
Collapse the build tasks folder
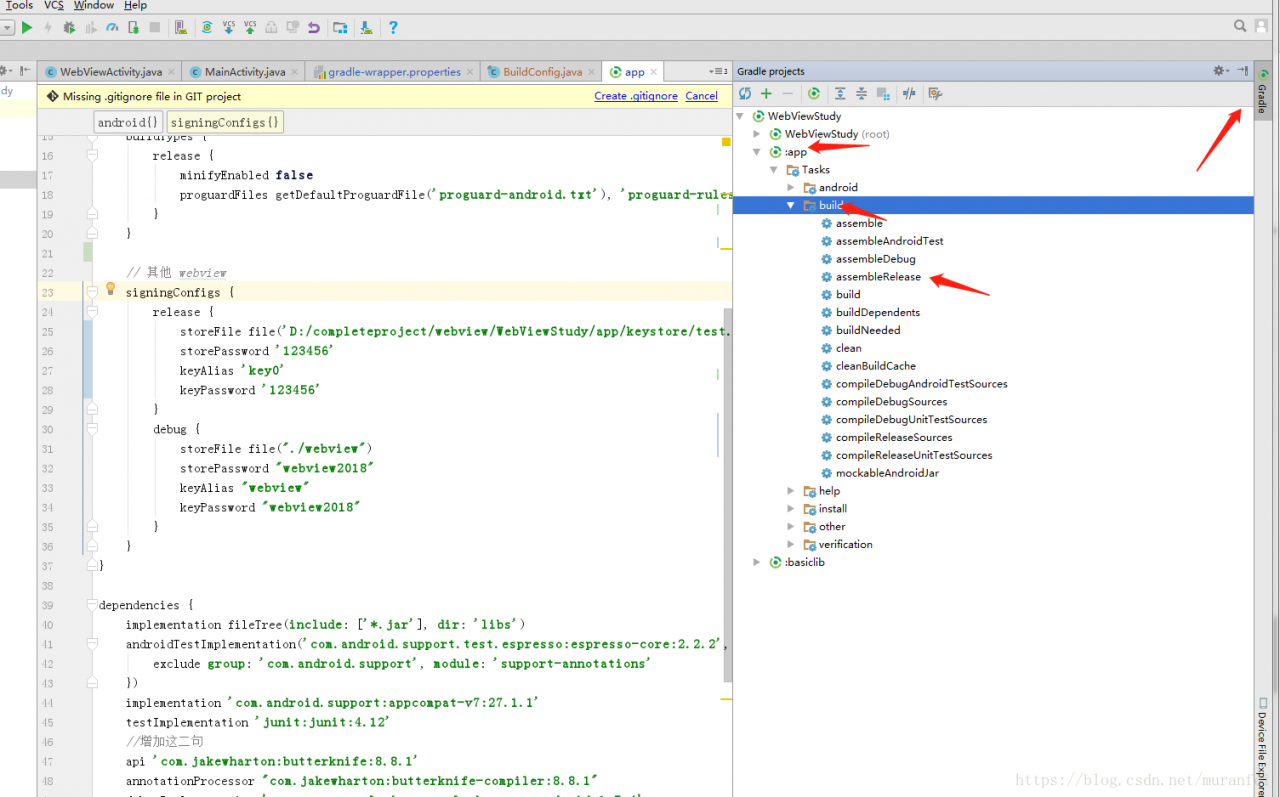click(x=791, y=205)
